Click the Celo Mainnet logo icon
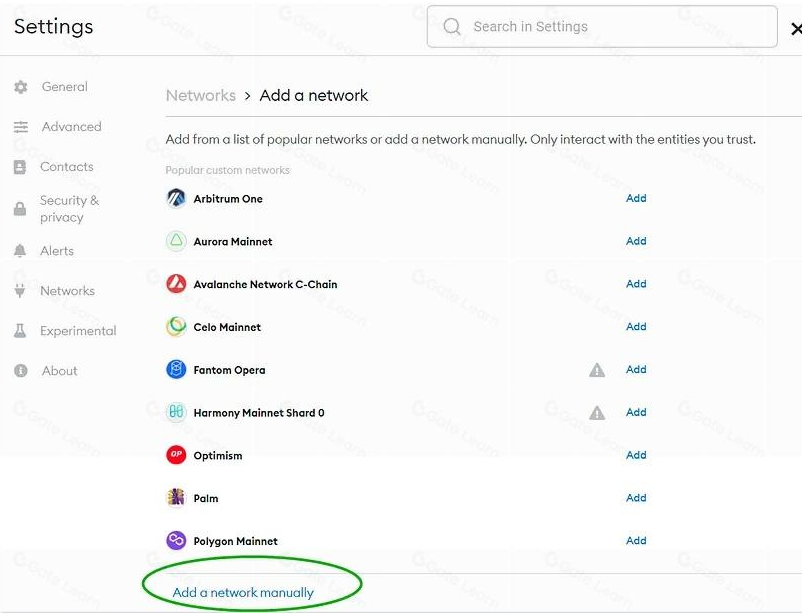802x614 pixels. click(176, 327)
